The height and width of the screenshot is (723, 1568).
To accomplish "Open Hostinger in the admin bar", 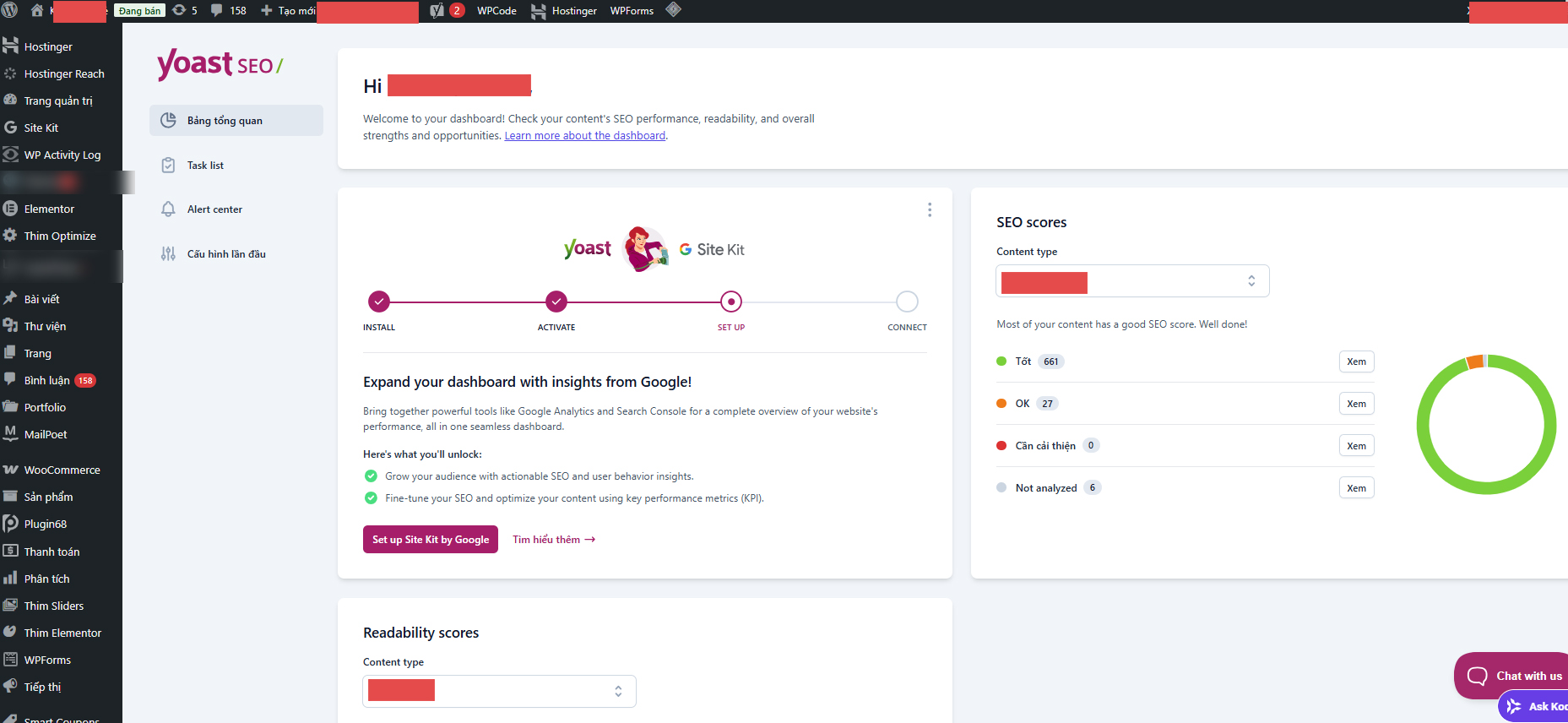I will [563, 10].
